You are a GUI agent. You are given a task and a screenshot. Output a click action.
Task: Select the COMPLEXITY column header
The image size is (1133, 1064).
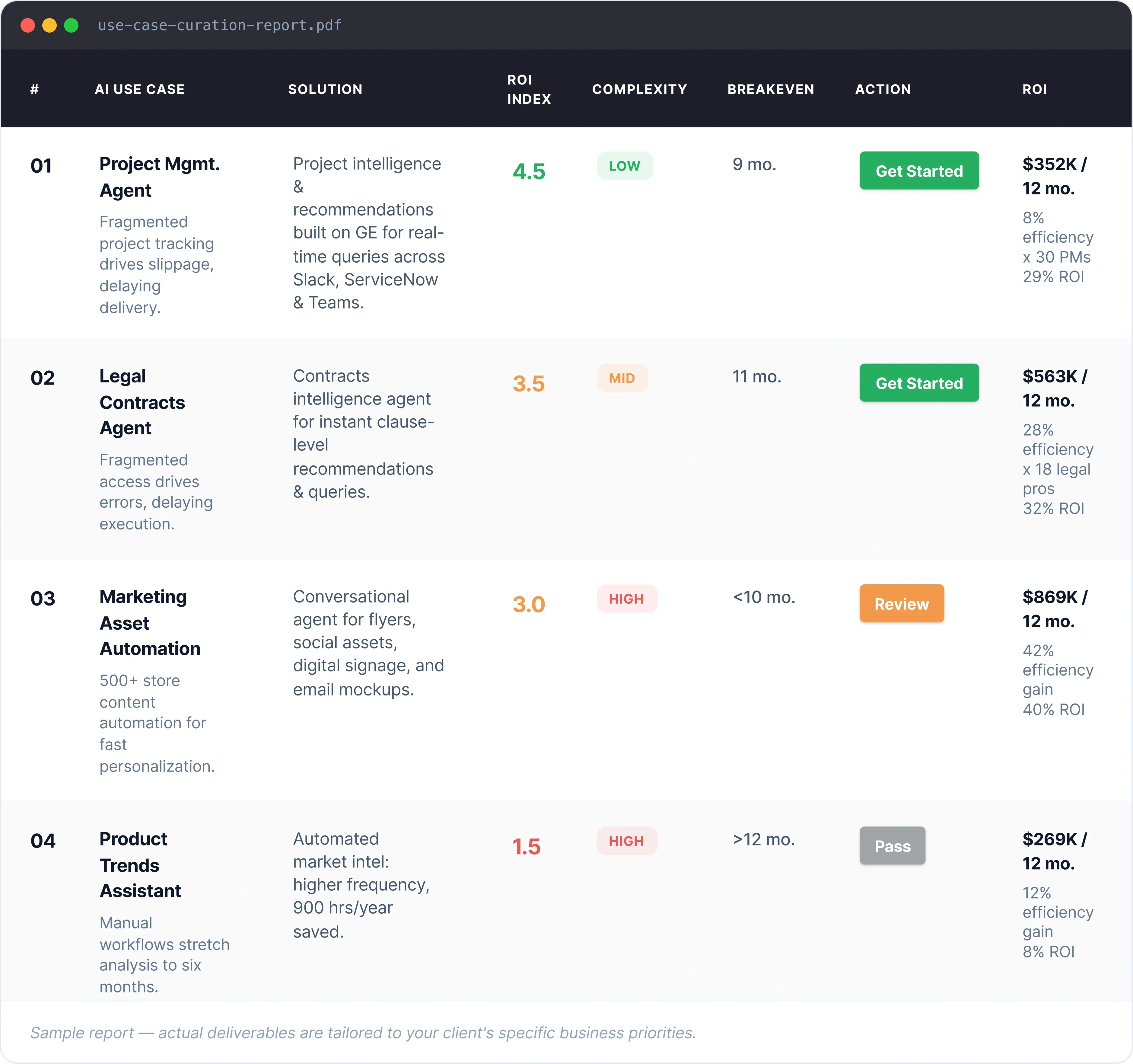tap(639, 89)
